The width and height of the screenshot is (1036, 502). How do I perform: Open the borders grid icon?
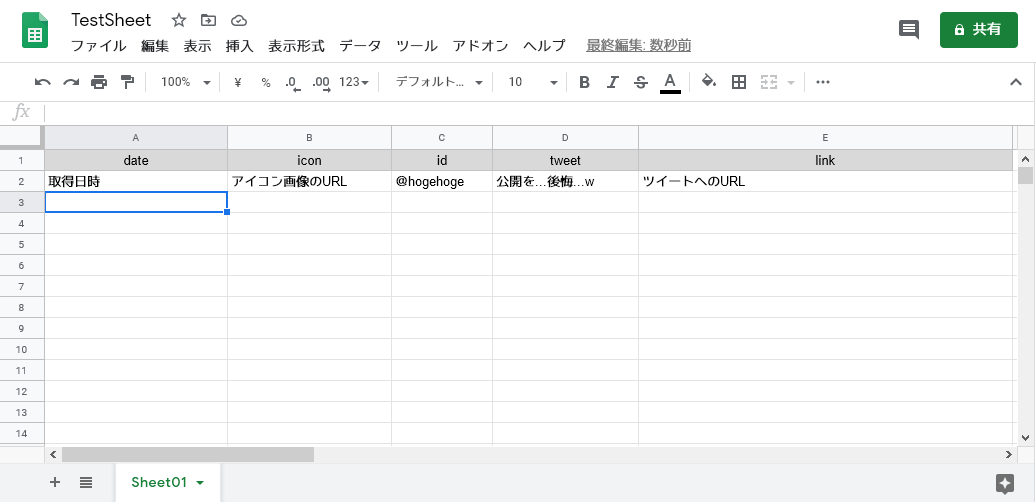pyautogui.click(x=739, y=82)
